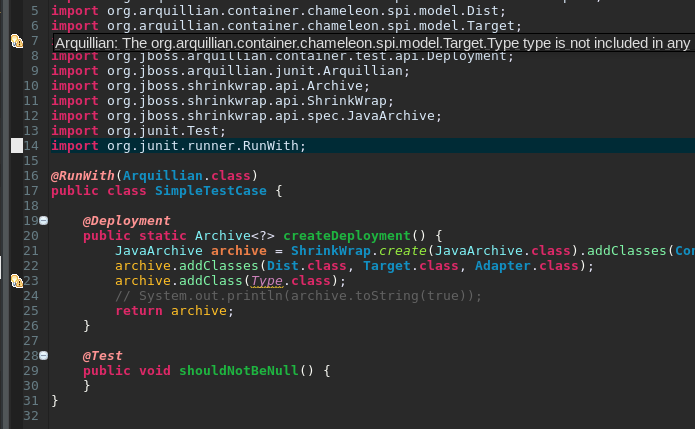This screenshot has width=695, height=429.
Task: Click the warning marker on line 7
Action: [x=17, y=41]
